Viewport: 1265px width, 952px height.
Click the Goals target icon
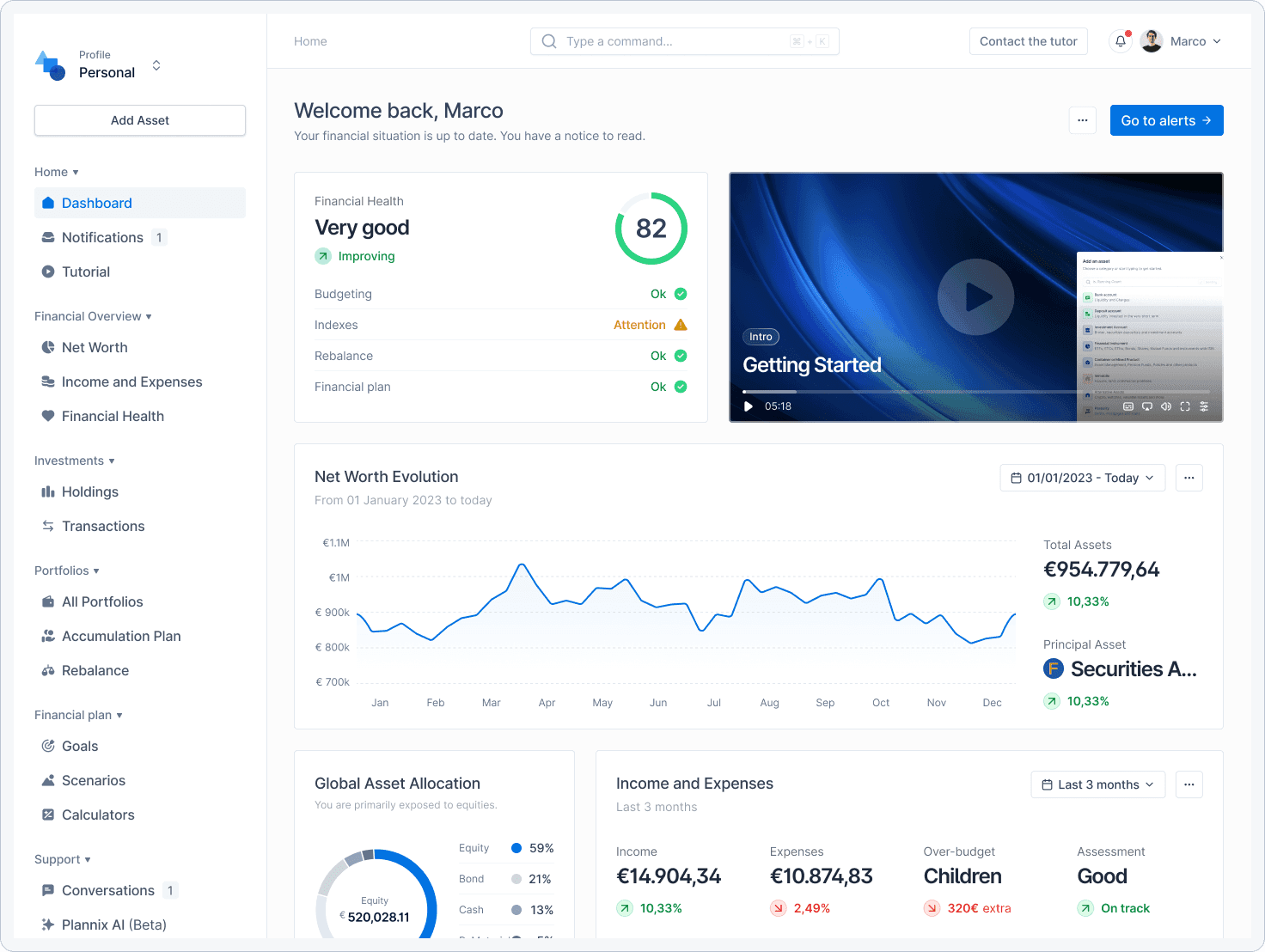pyautogui.click(x=48, y=746)
